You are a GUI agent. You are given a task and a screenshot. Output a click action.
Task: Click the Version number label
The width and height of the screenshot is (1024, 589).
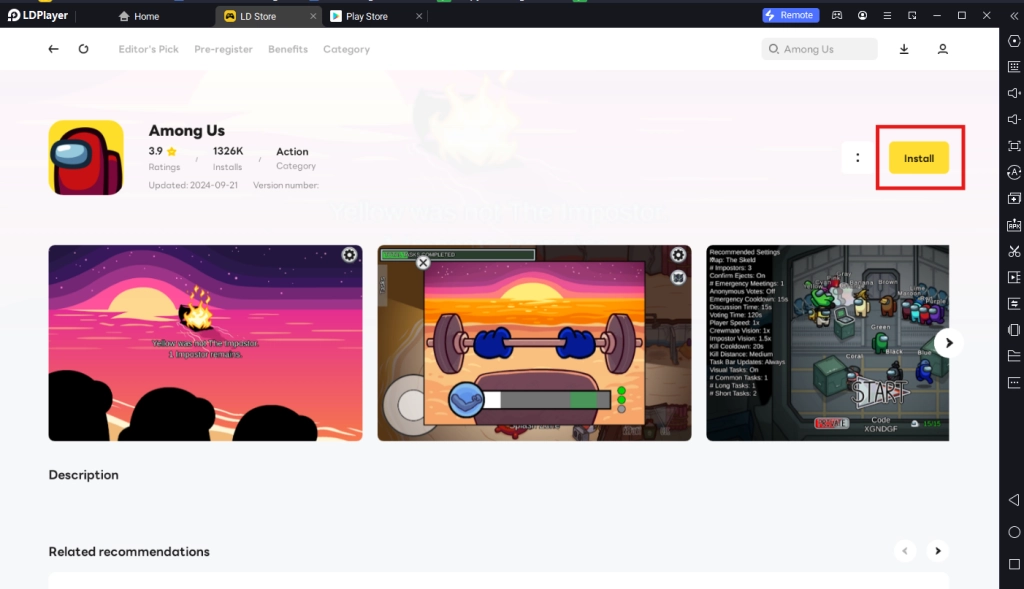(x=285, y=185)
